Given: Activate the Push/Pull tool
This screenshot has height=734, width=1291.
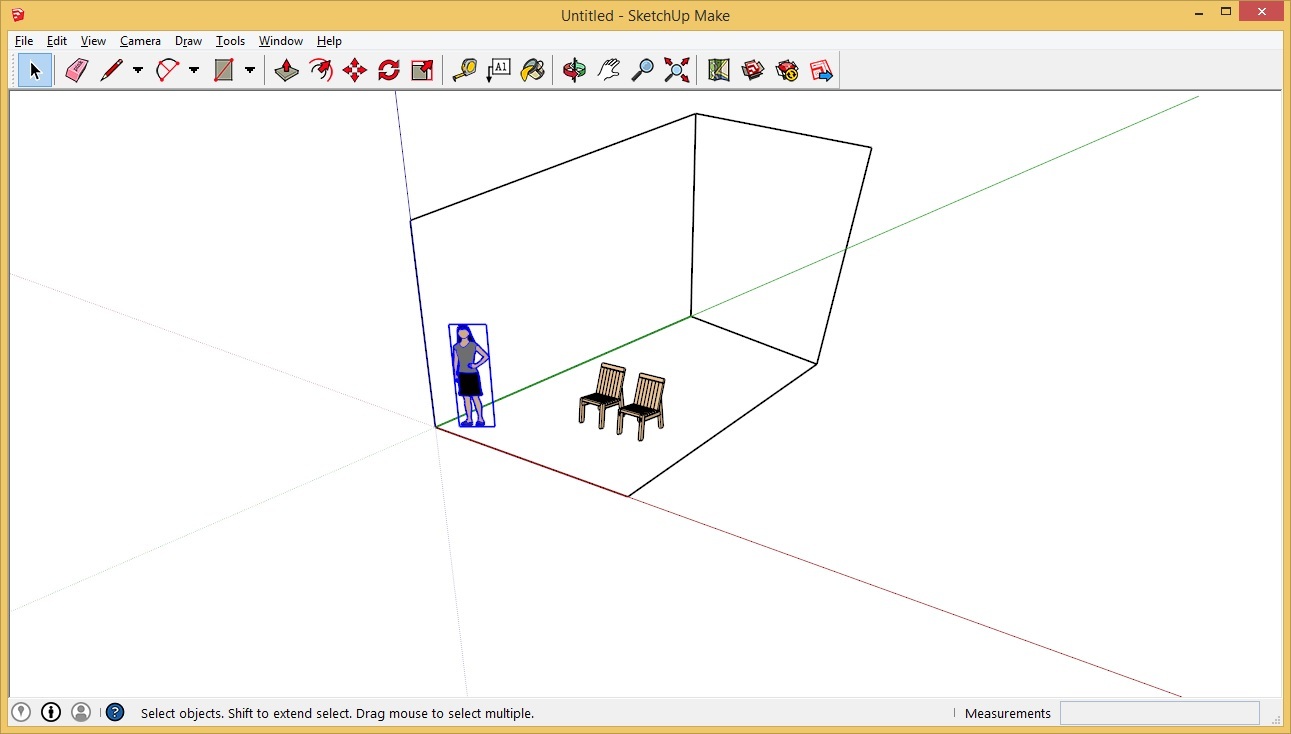Looking at the screenshot, I should 287,70.
